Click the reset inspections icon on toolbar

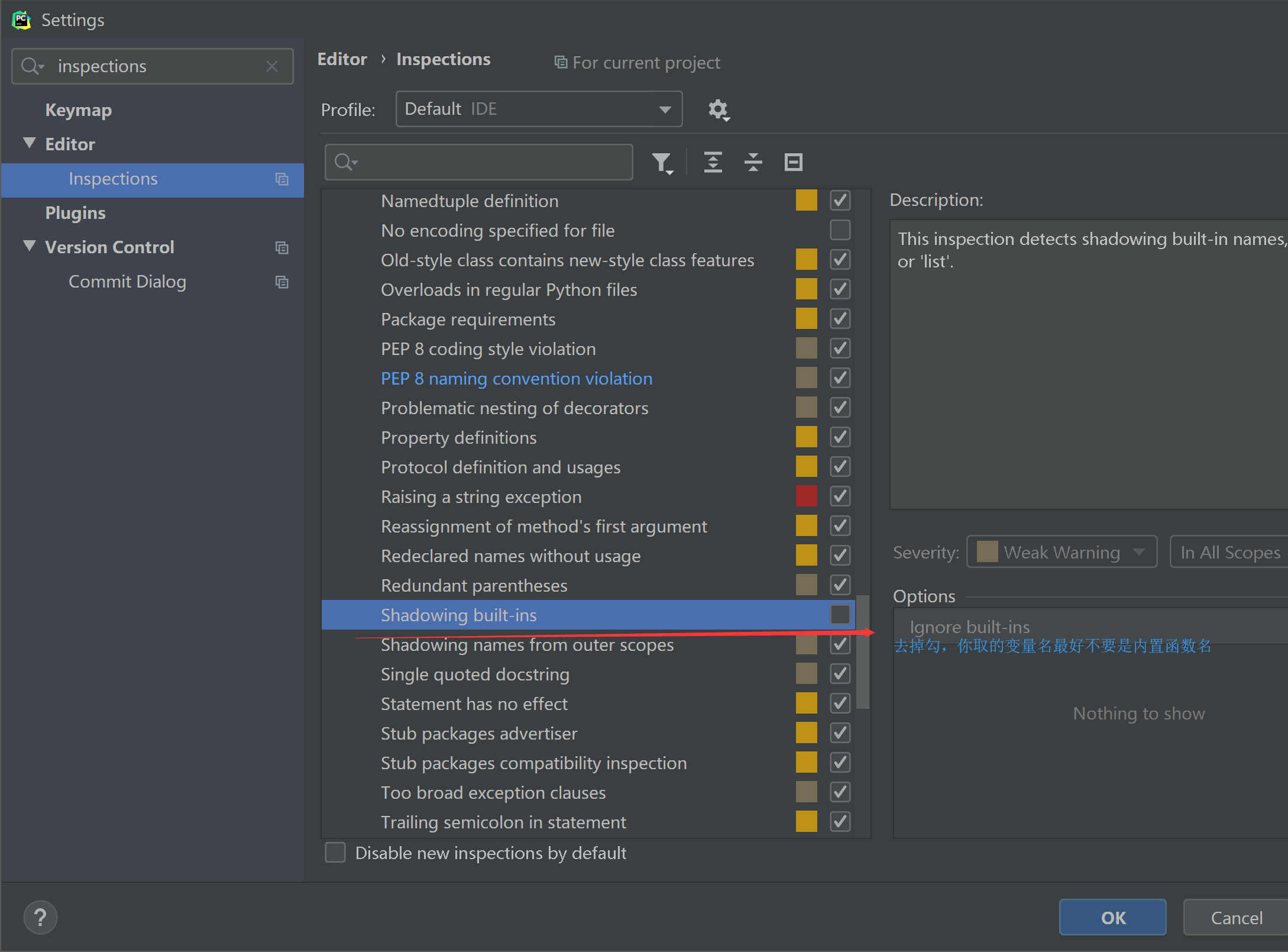pyautogui.click(x=793, y=162)
